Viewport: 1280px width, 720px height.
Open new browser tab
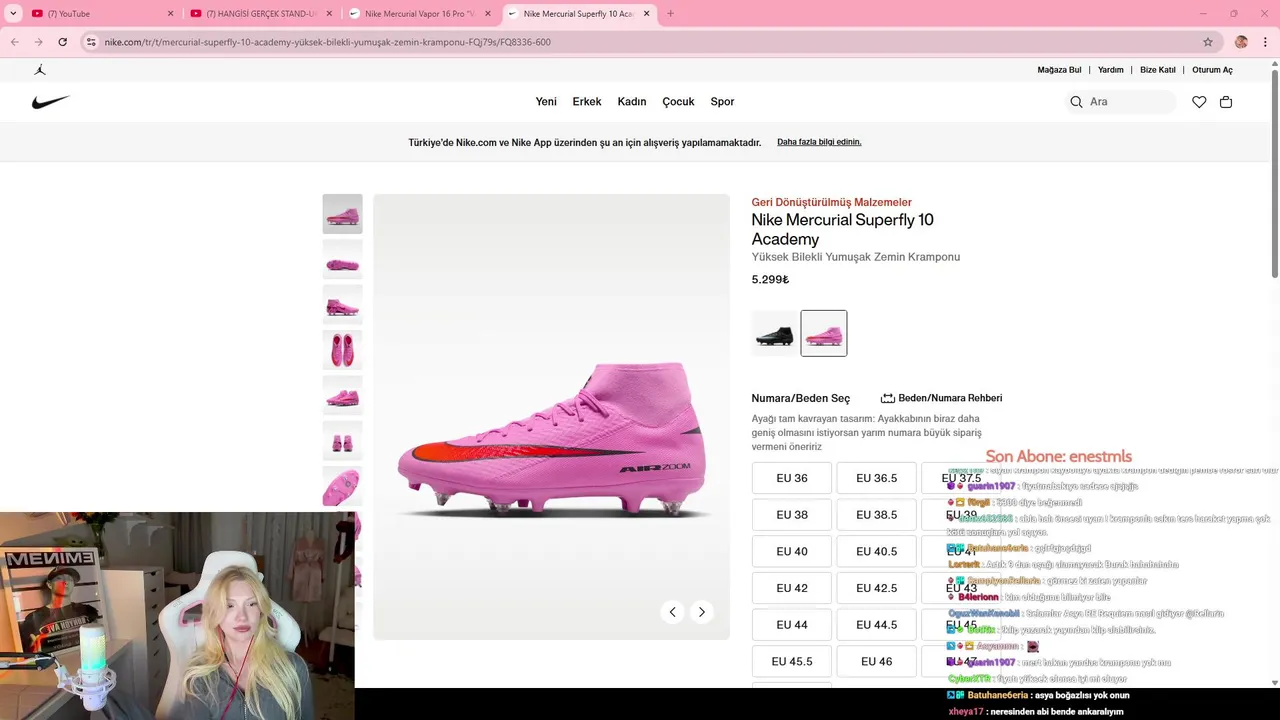click(670, 13)
